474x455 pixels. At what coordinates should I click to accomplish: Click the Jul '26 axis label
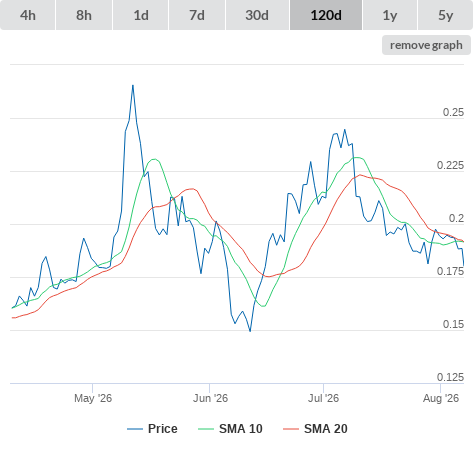pyautogui.click(x=323, y=398)
